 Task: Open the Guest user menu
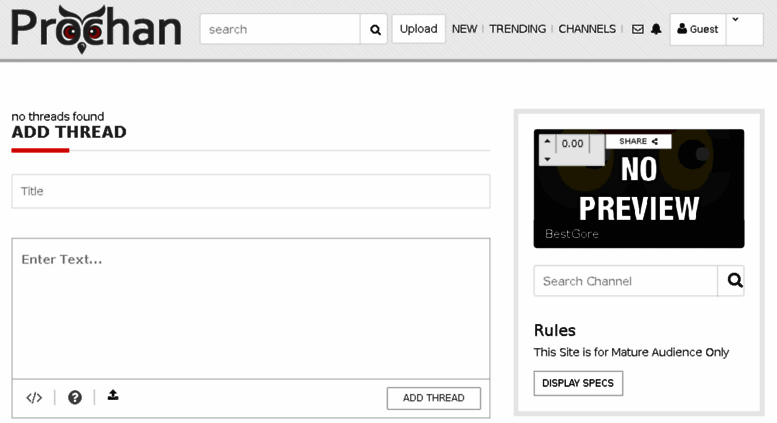697,29
